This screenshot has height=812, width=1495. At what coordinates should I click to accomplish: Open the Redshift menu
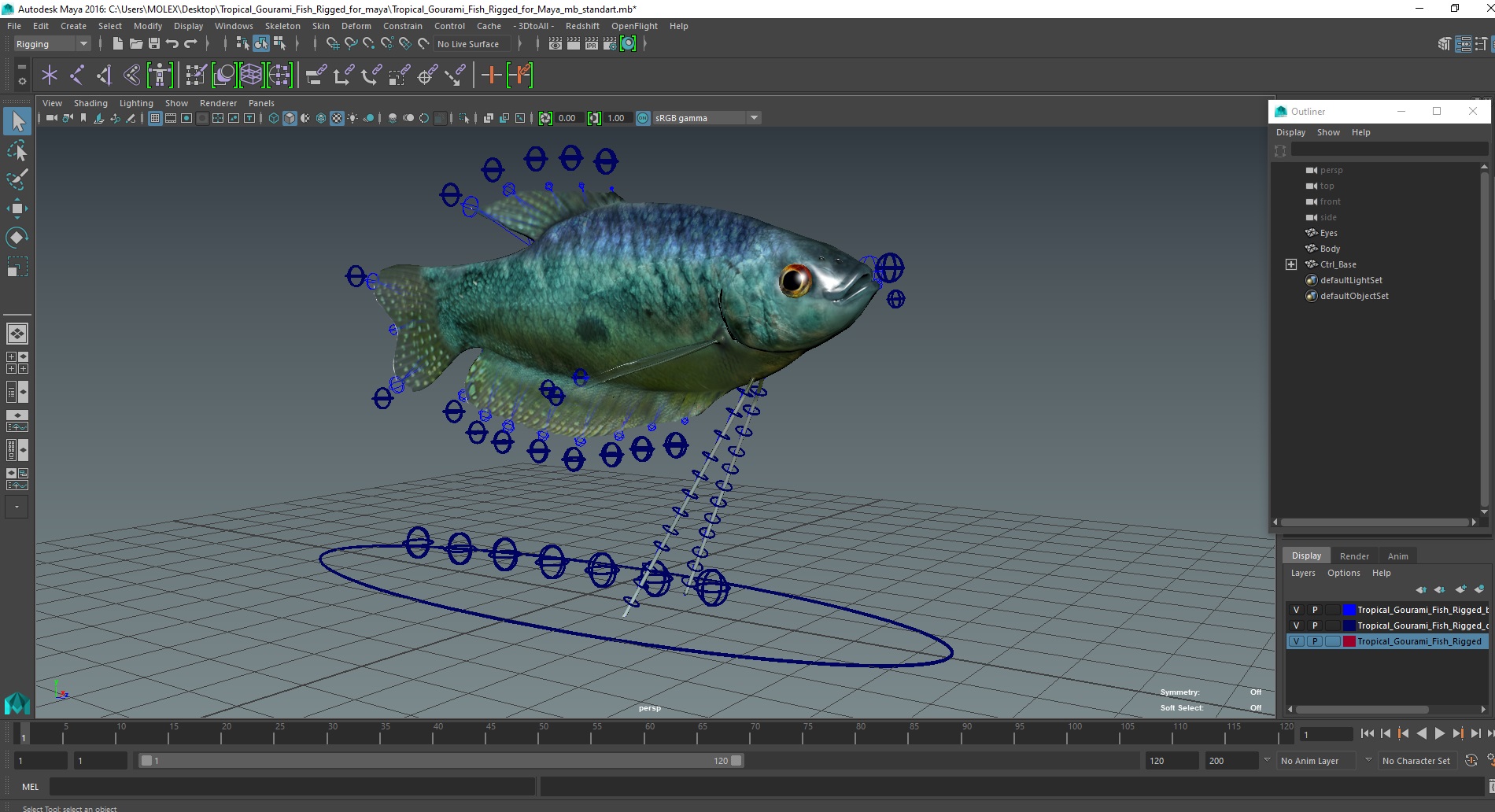[x=582, y=26]
